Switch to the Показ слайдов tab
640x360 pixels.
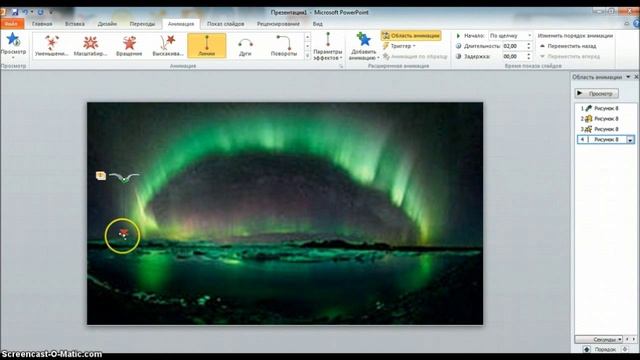click(225, 24)
